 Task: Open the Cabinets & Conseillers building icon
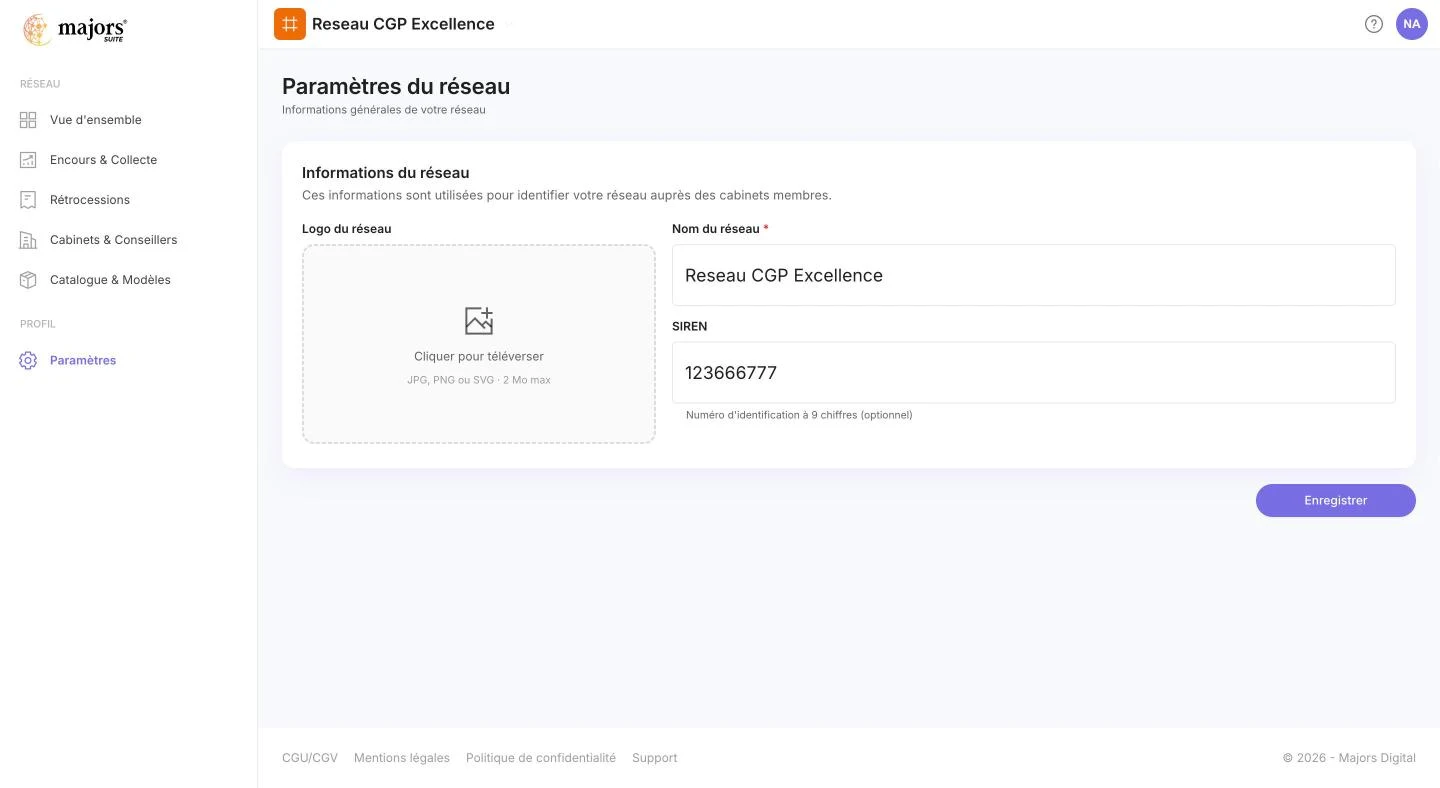click(x=28, y=240)
